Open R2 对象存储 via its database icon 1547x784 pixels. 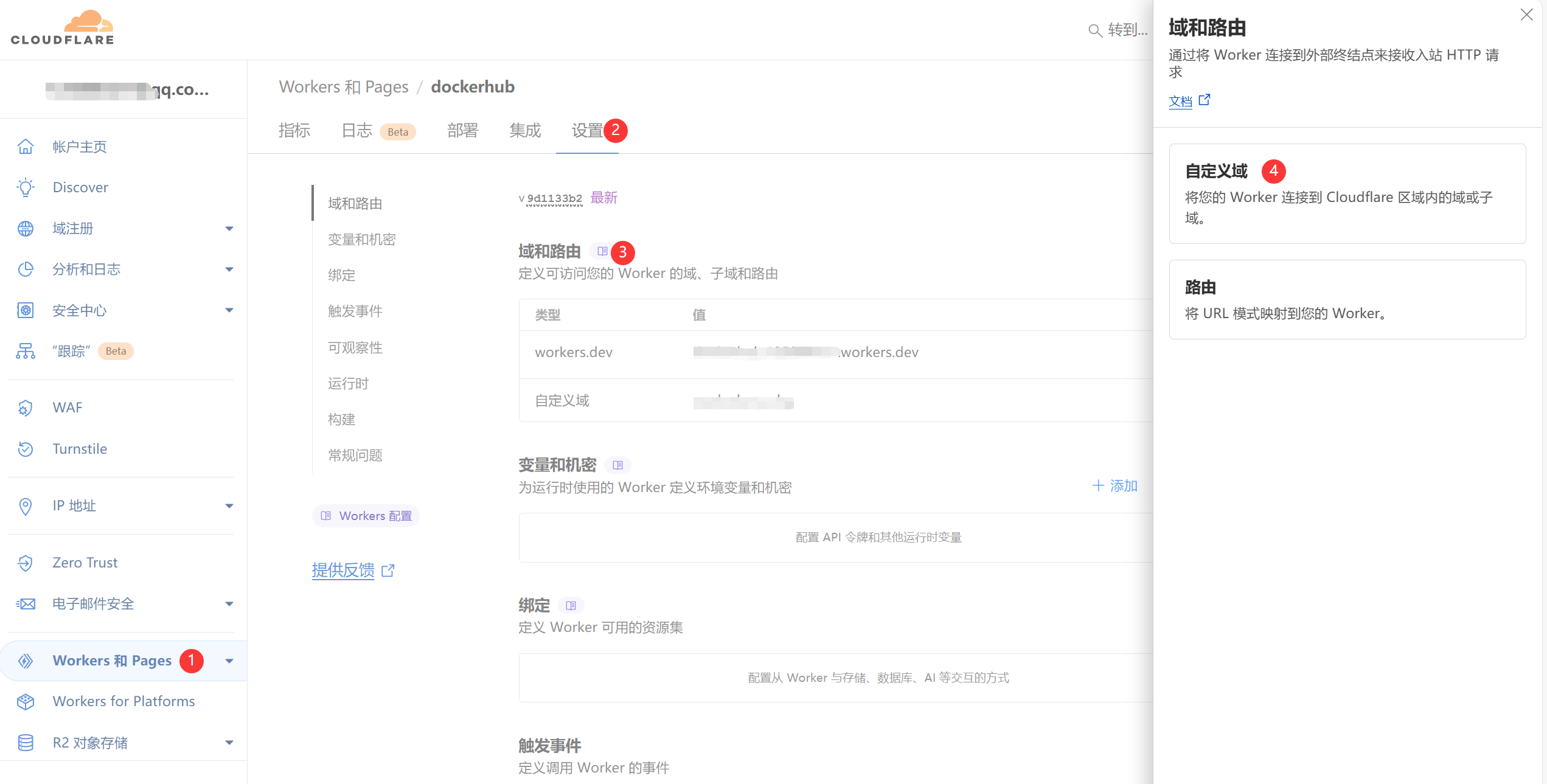[x=25, y=743]
